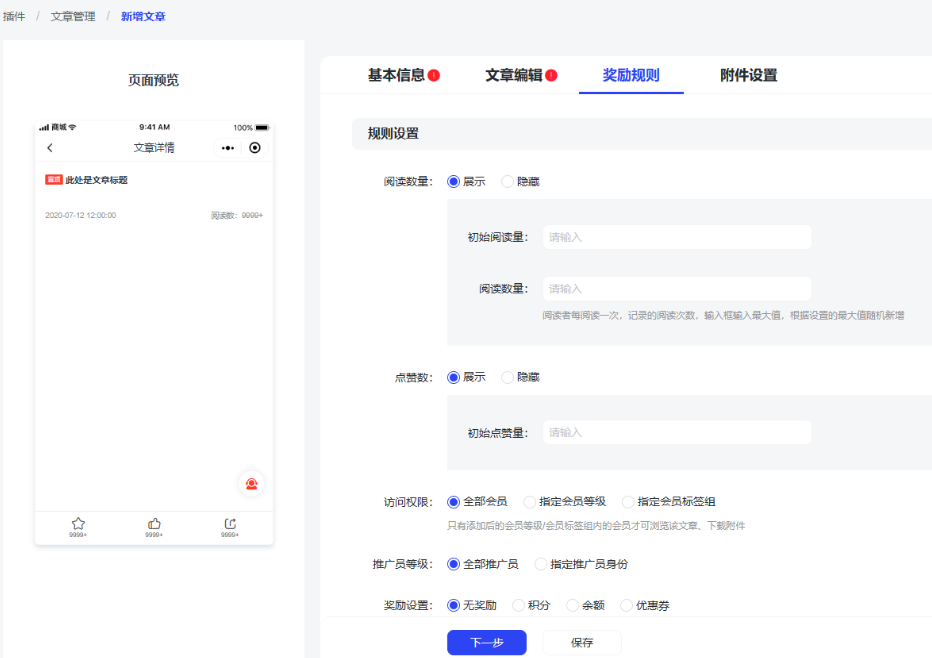Click the star favorite icon in preview
Viewport: 932px width, 658px height.
78,524
